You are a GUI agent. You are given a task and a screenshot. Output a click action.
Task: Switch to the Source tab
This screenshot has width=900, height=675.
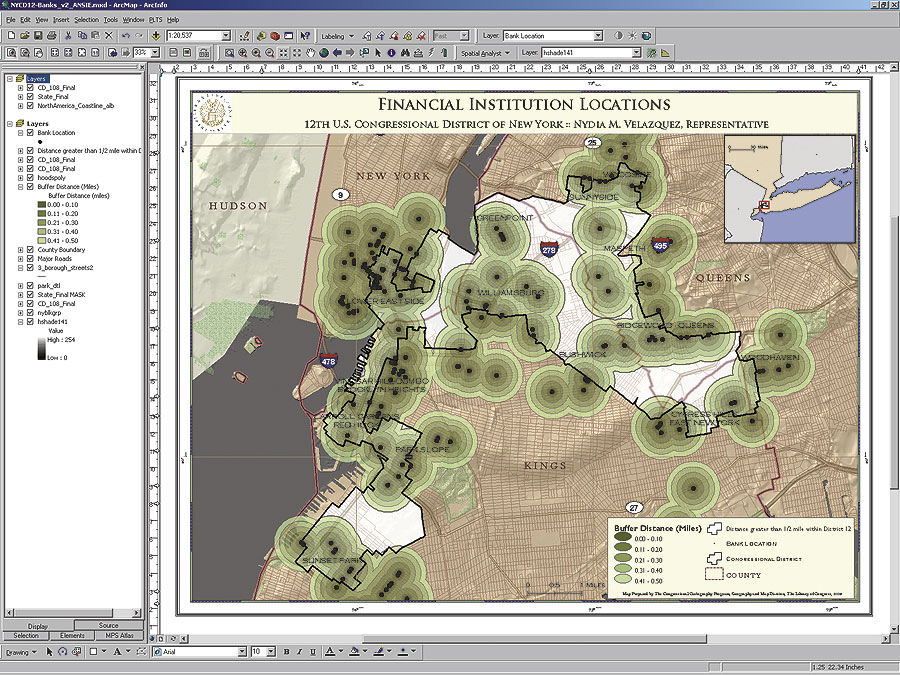108,625
